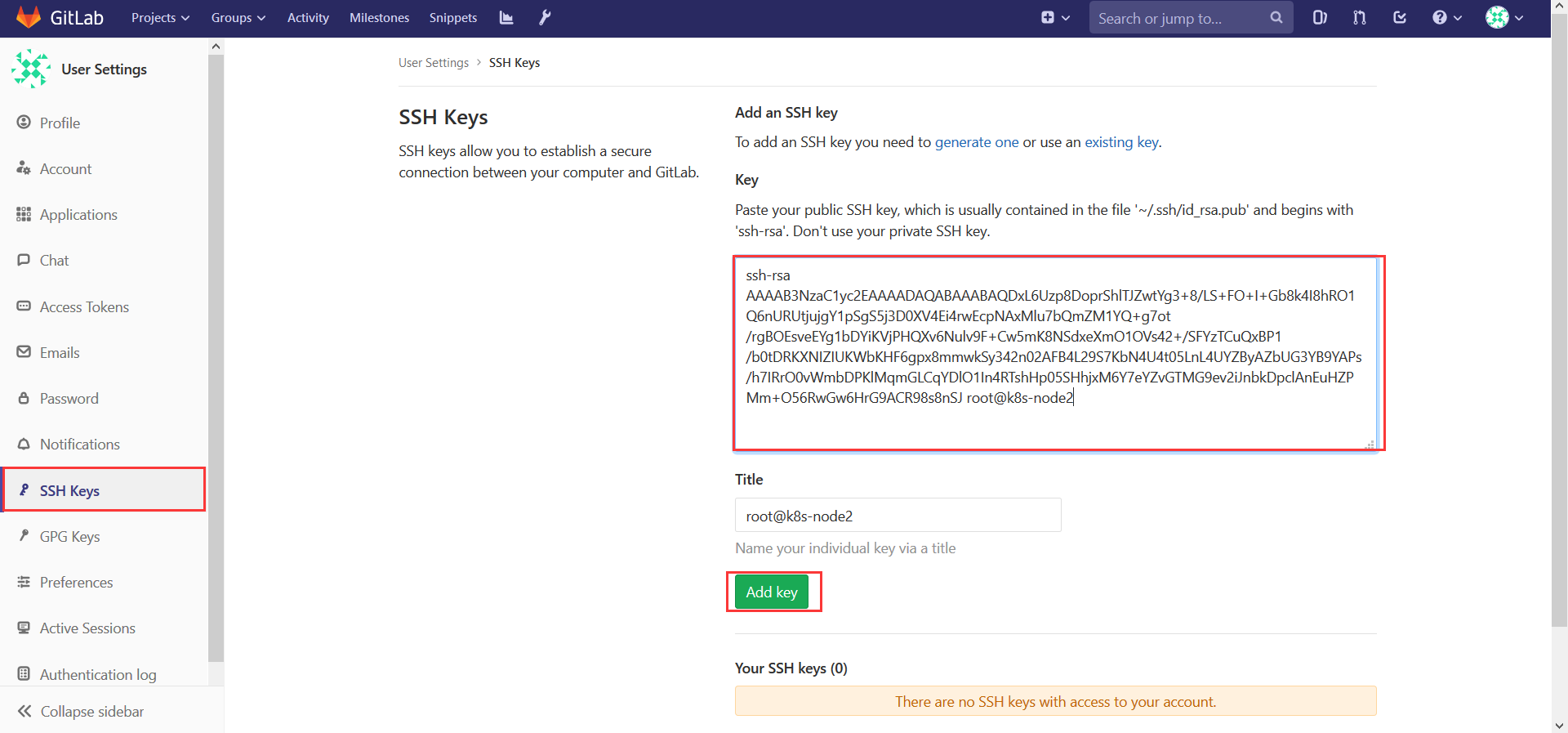Expand the Groups dropdown menu
Screen dimensions: 1568x733
tap(238, 17)
